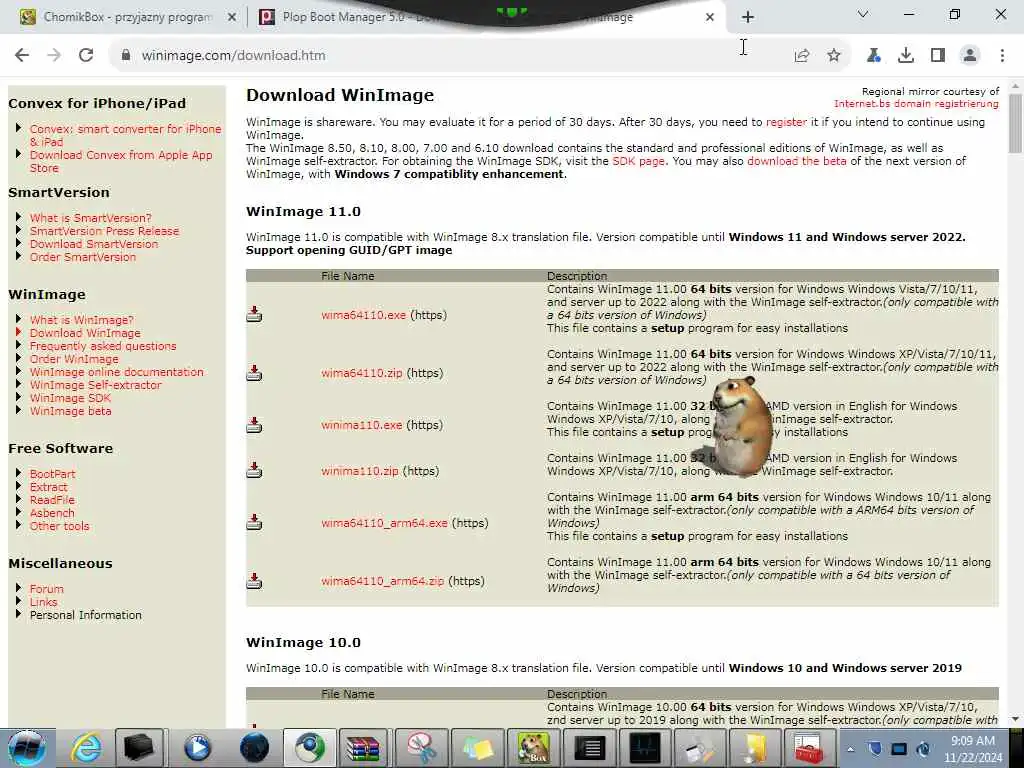1024x768 pixels.
Task: Download the wima64110.exe installer
Action: (x=363, y=315)
